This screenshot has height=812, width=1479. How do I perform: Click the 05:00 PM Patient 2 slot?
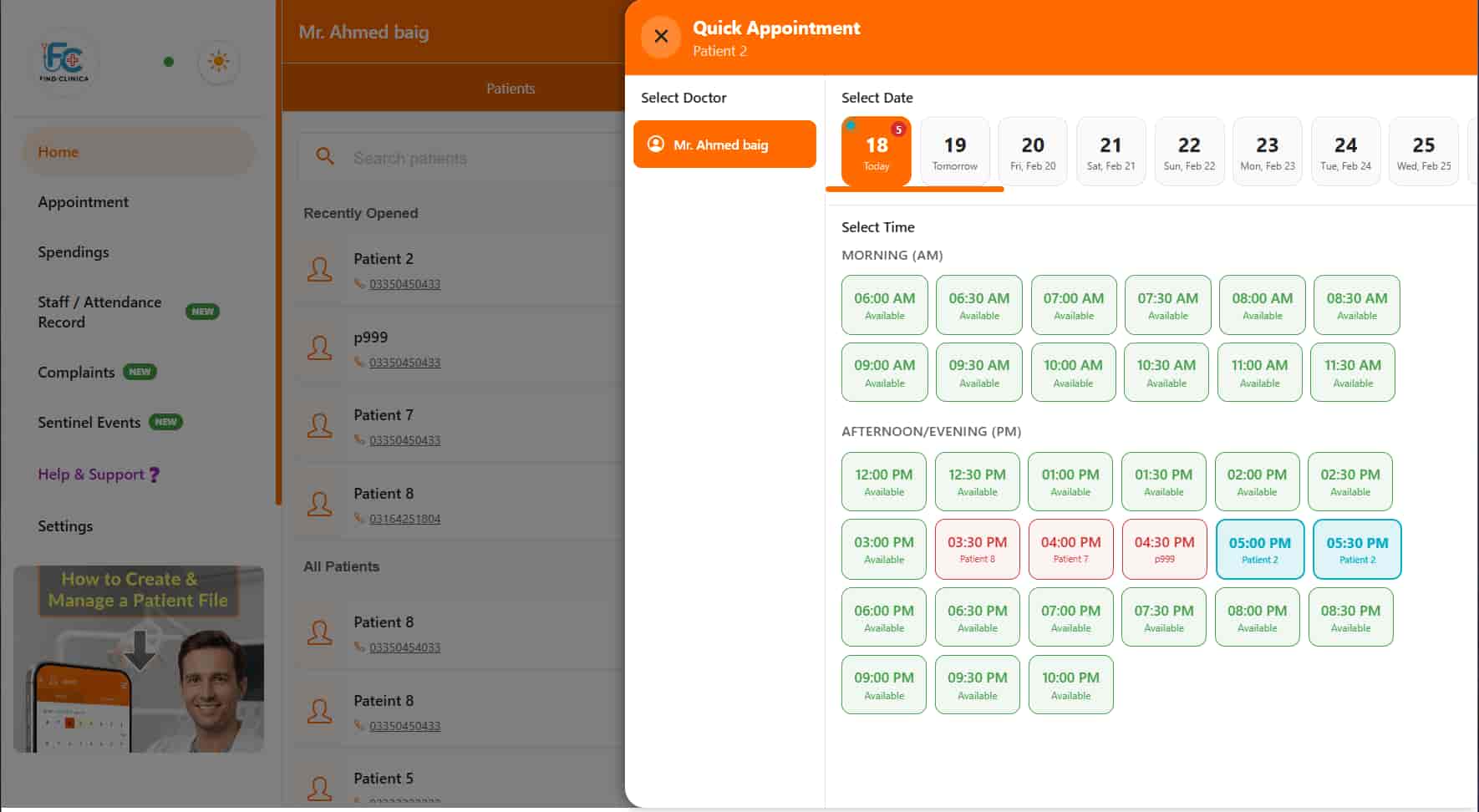point(1260,550)
